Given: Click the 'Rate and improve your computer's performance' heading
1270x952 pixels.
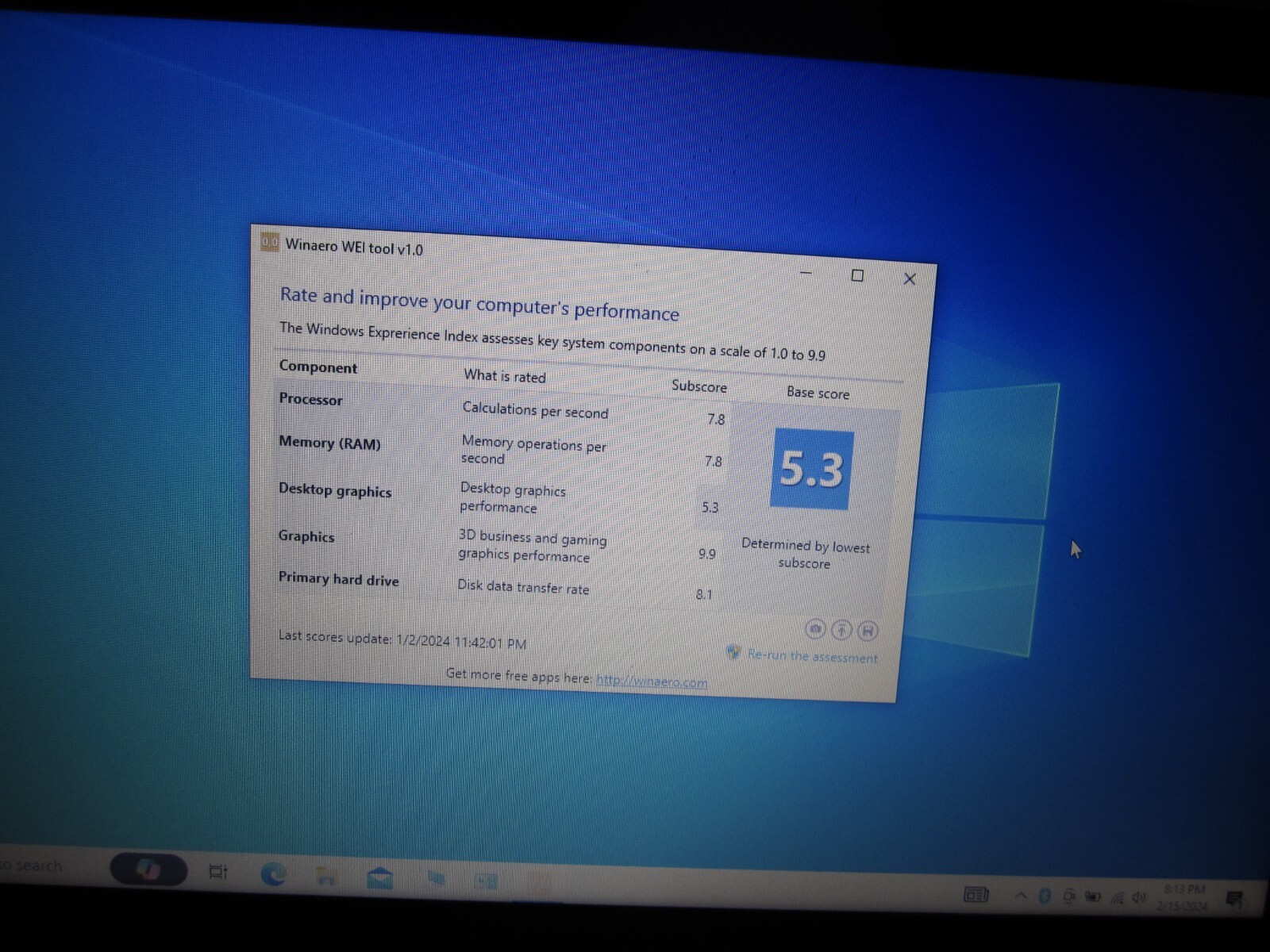Looking at the screenshot, I should coord(479,304).
